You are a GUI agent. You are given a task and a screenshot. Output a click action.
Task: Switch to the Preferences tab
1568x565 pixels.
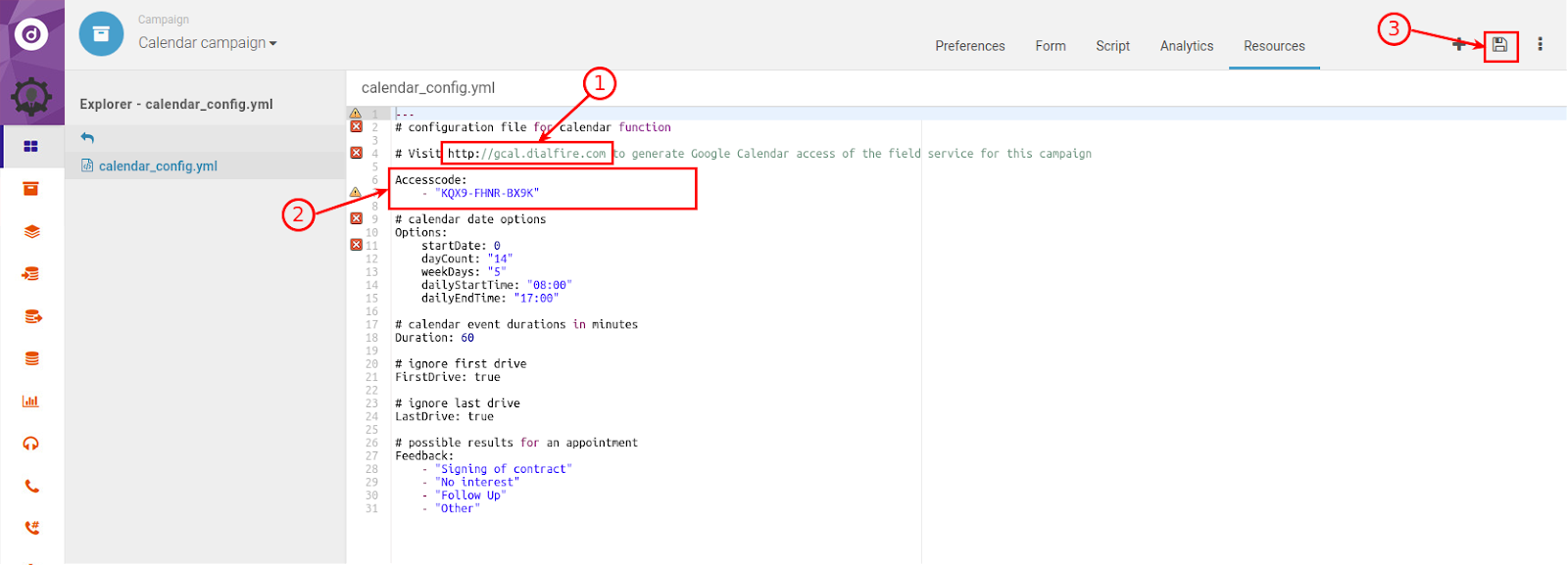(969, 46)
